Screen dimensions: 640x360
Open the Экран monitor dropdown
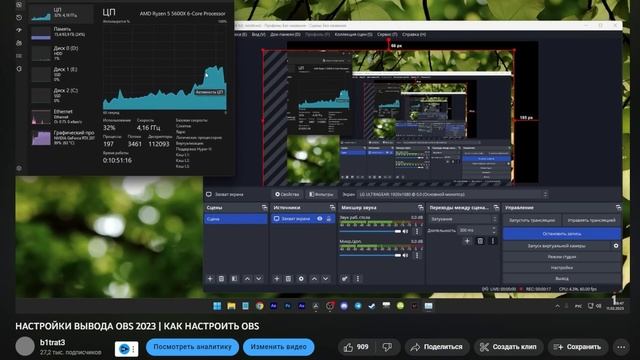453,194
